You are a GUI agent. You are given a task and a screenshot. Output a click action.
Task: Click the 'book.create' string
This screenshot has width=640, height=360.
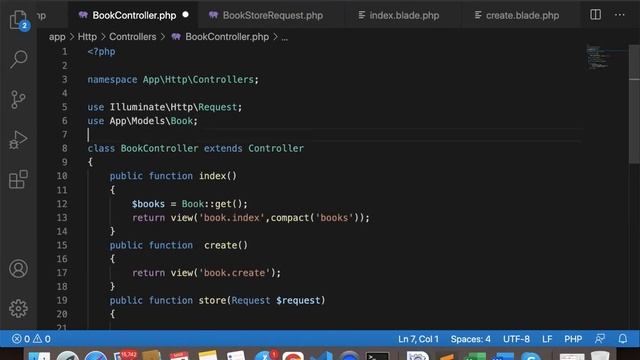(x=234, y=273)
